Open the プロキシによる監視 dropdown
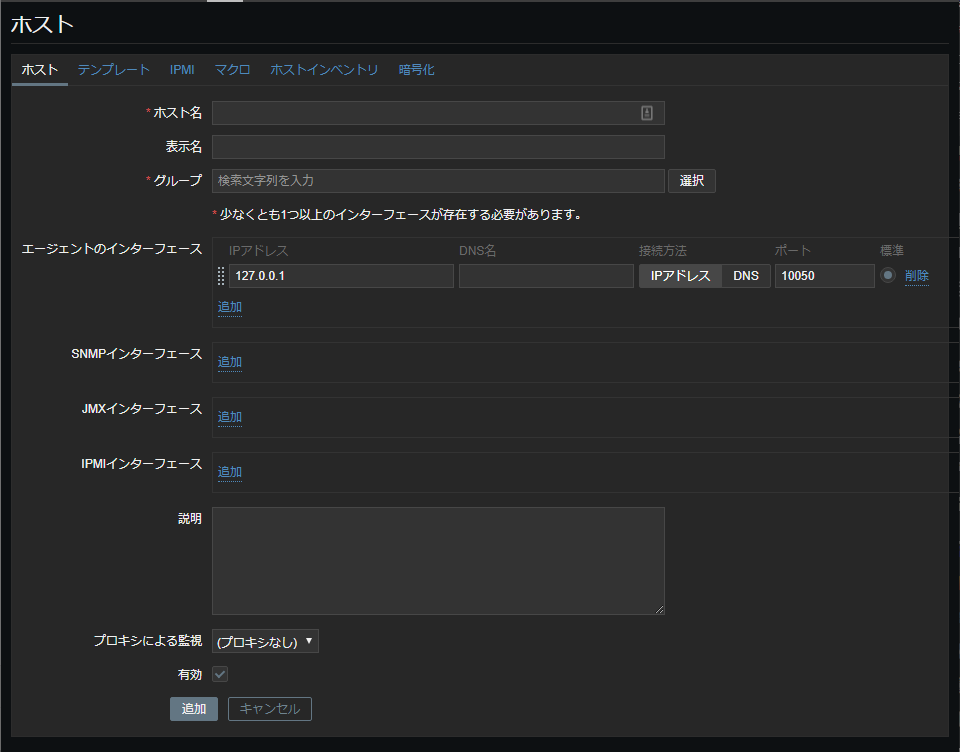Image resolution: width=960 pixels, height=752 pixels. (265, 641)
